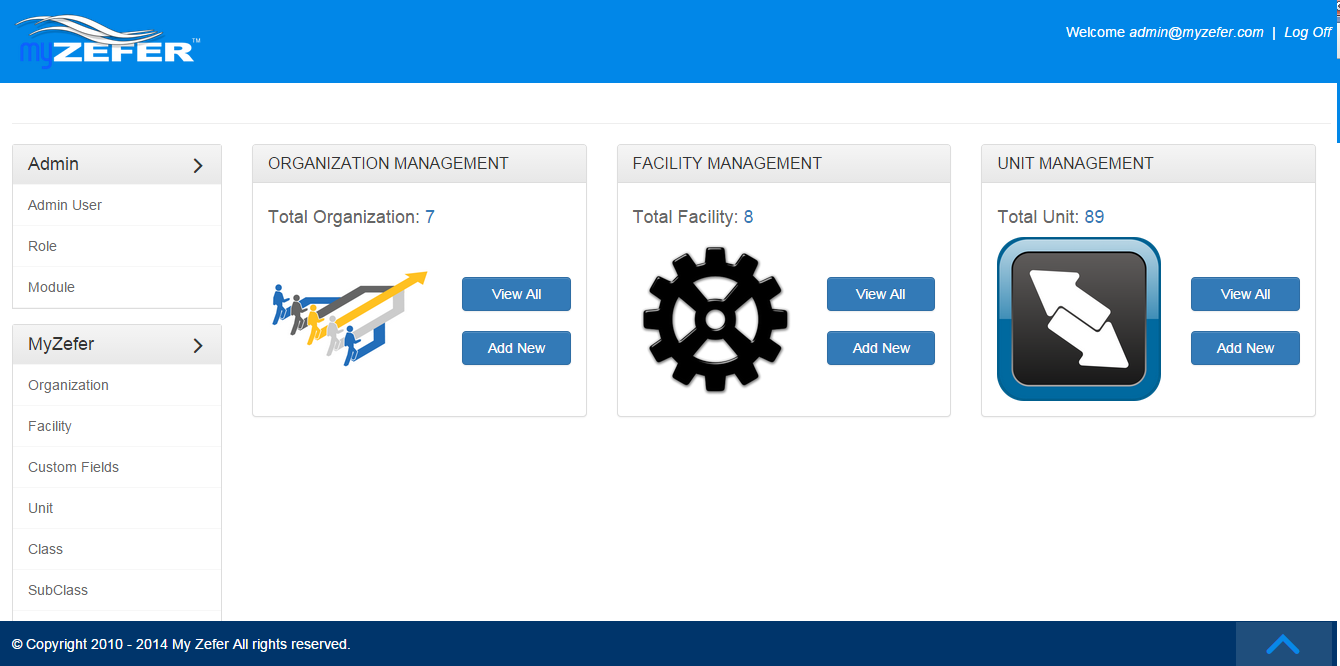Click the total organization count 7
This screenshot has height=666, width=1340.
[430, 217]
